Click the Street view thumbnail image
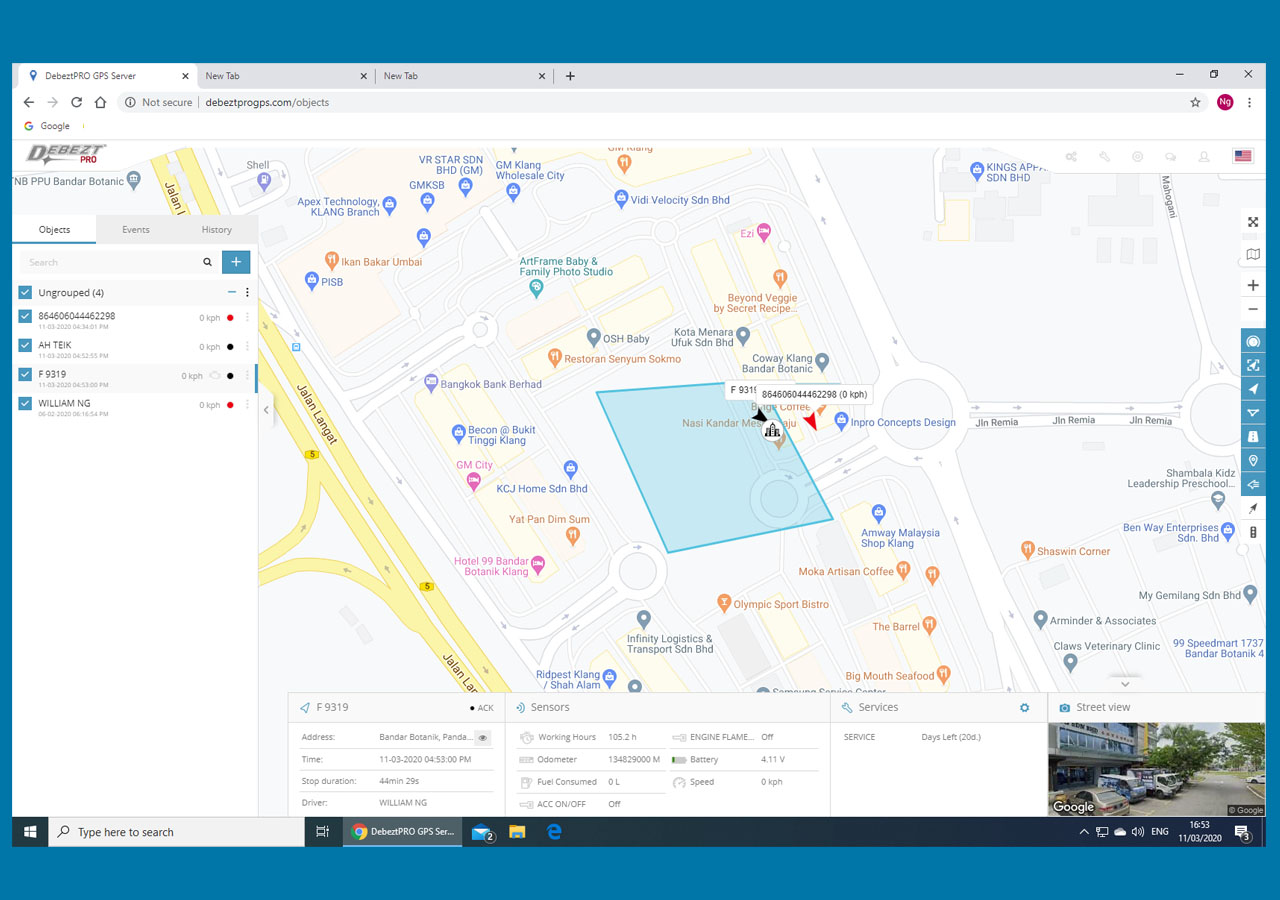The width and height of the screenshot is (1280, 900). 1156,769
